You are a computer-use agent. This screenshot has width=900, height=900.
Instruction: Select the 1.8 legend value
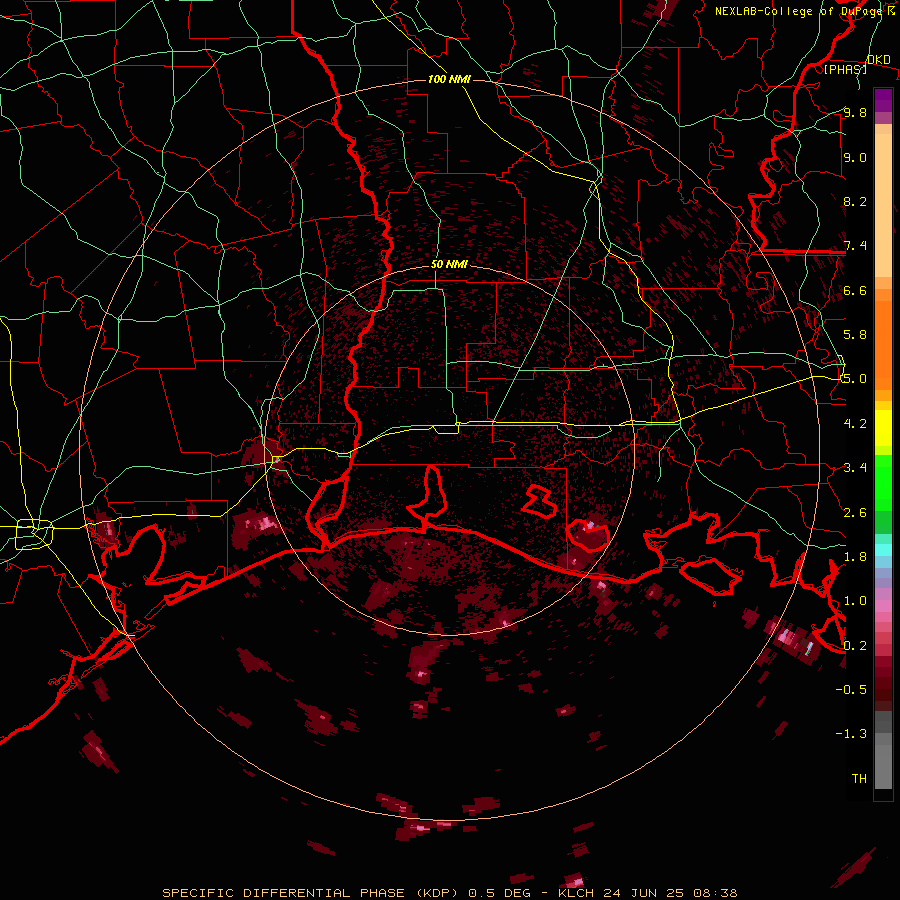tap(855, 557)
